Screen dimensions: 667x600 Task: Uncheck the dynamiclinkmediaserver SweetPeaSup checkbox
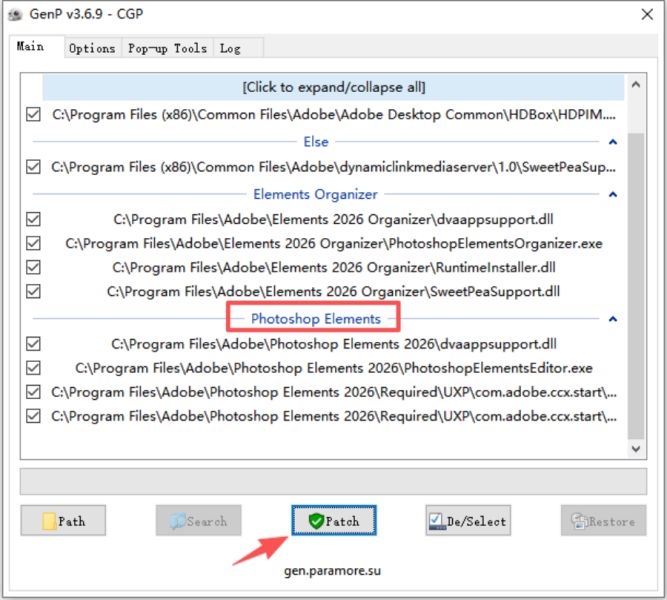(x=33, y=167)
